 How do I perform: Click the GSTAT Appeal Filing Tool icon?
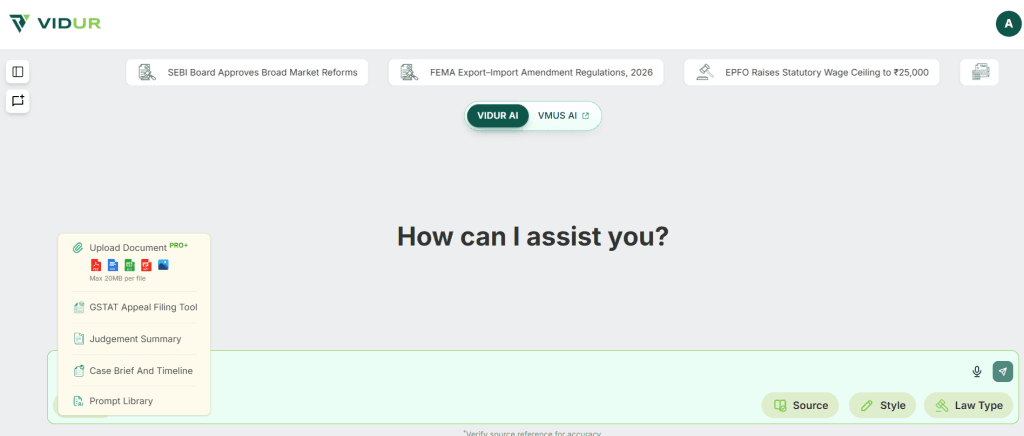(78, 307)
